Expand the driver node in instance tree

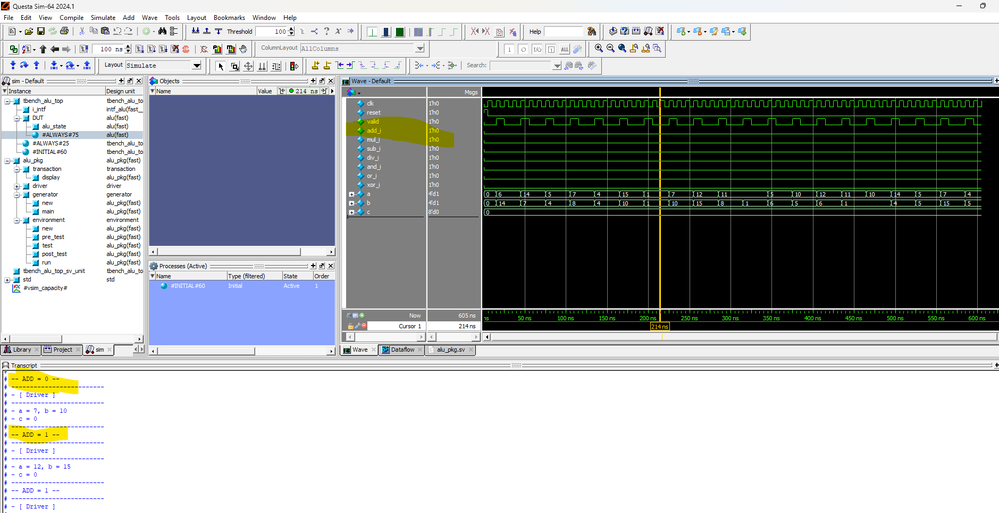click(x=14, y=186)
